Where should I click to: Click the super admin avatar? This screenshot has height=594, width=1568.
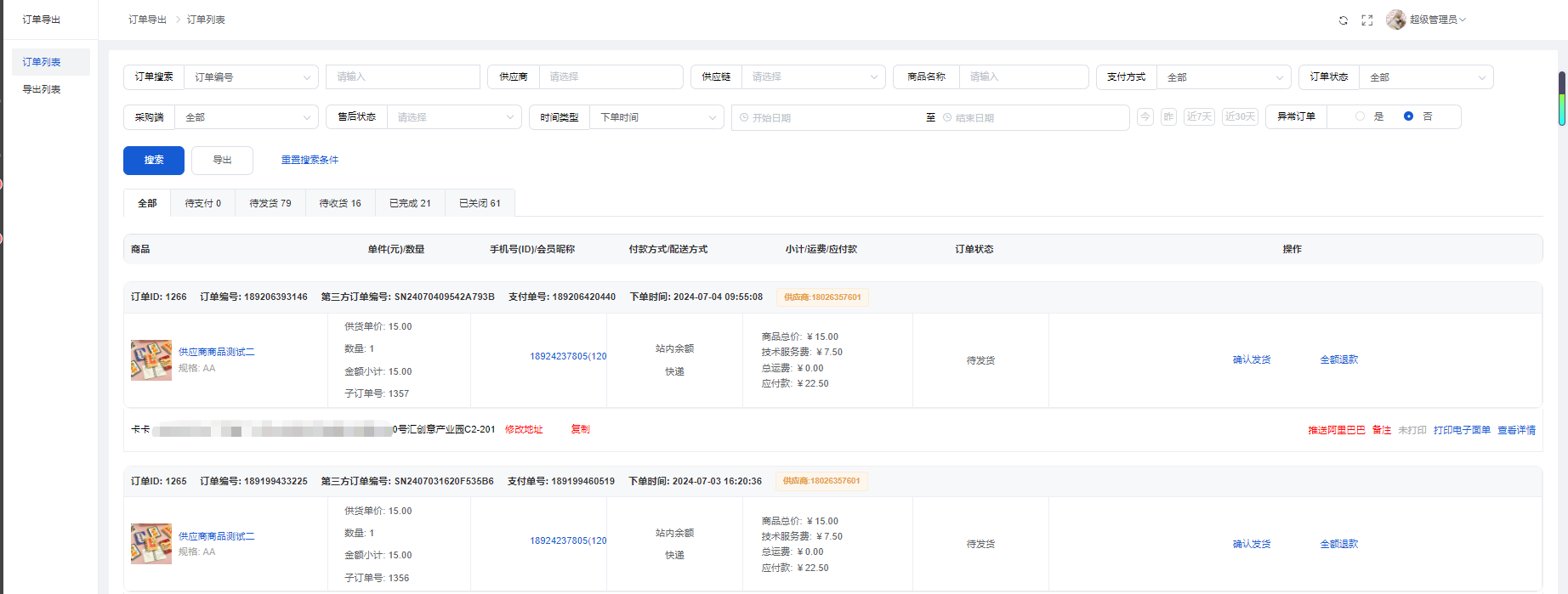pos(1395,20)
